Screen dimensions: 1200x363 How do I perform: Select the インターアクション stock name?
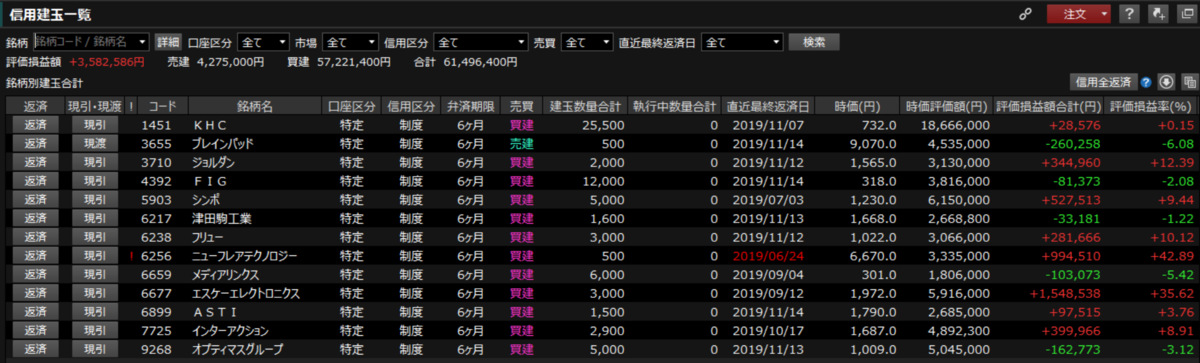tap(231, 331)
